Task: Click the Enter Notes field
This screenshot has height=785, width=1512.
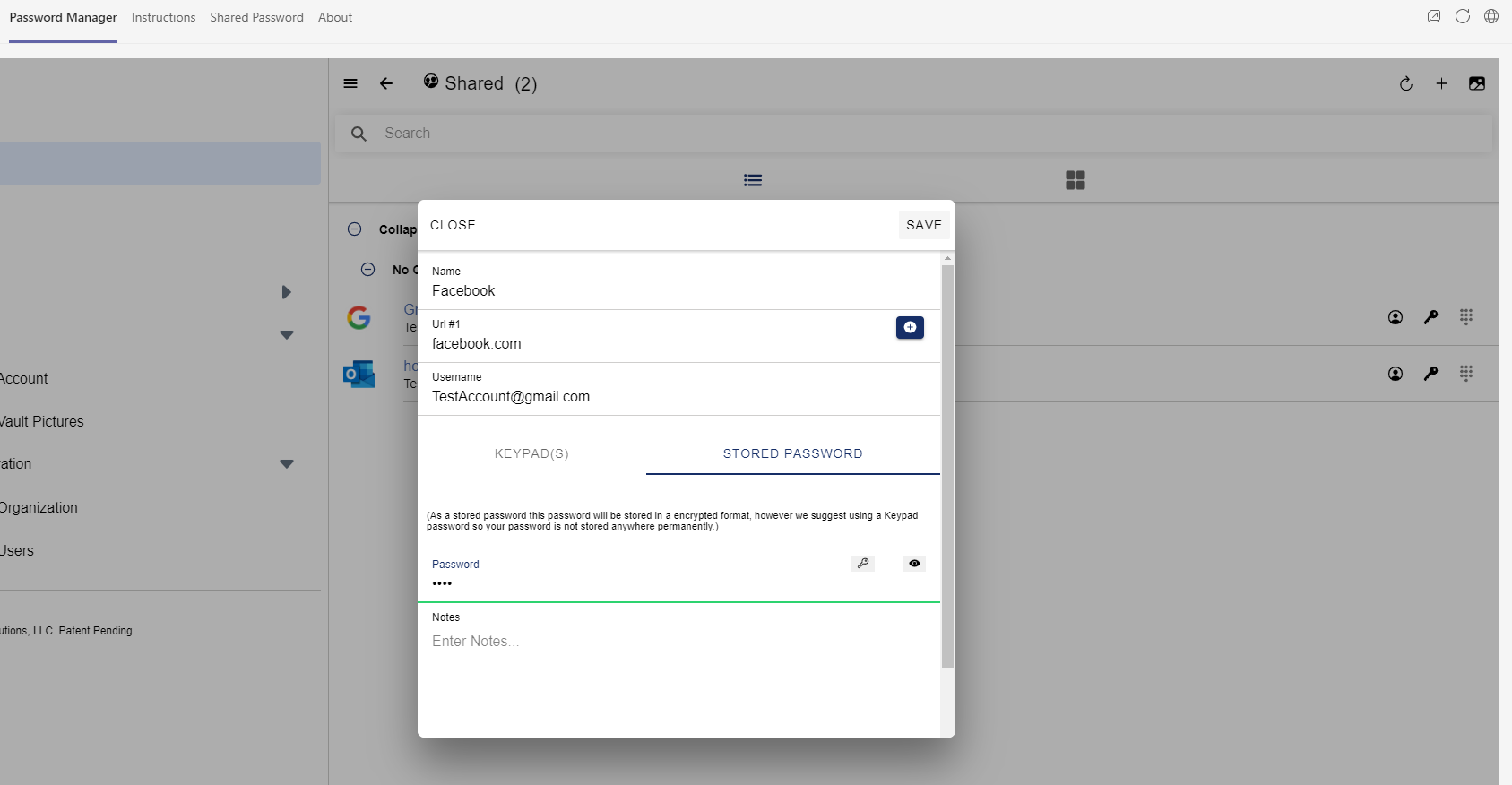Action: [678, 641]
